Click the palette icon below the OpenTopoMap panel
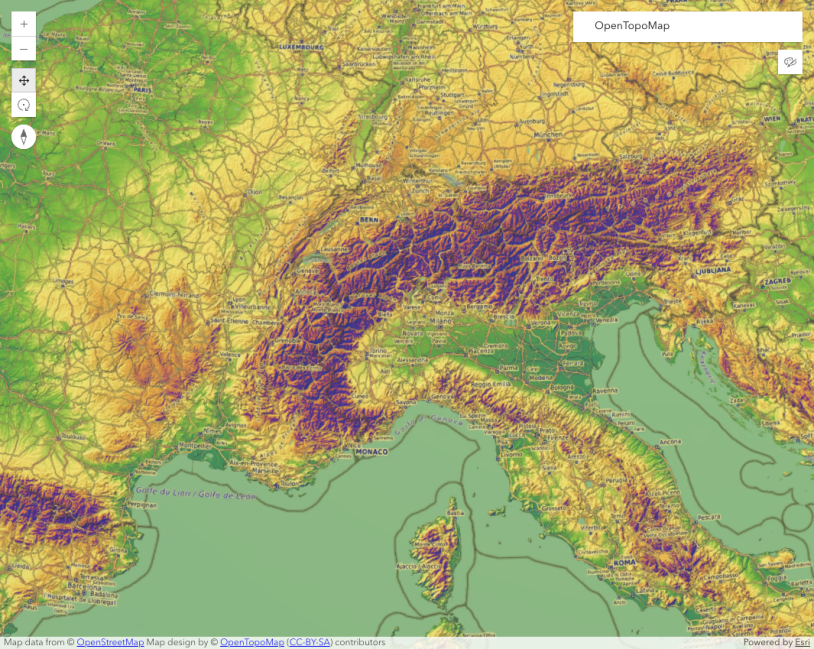Image resolution: width=814 pixels, height=649 pixels. pos(790,63)
